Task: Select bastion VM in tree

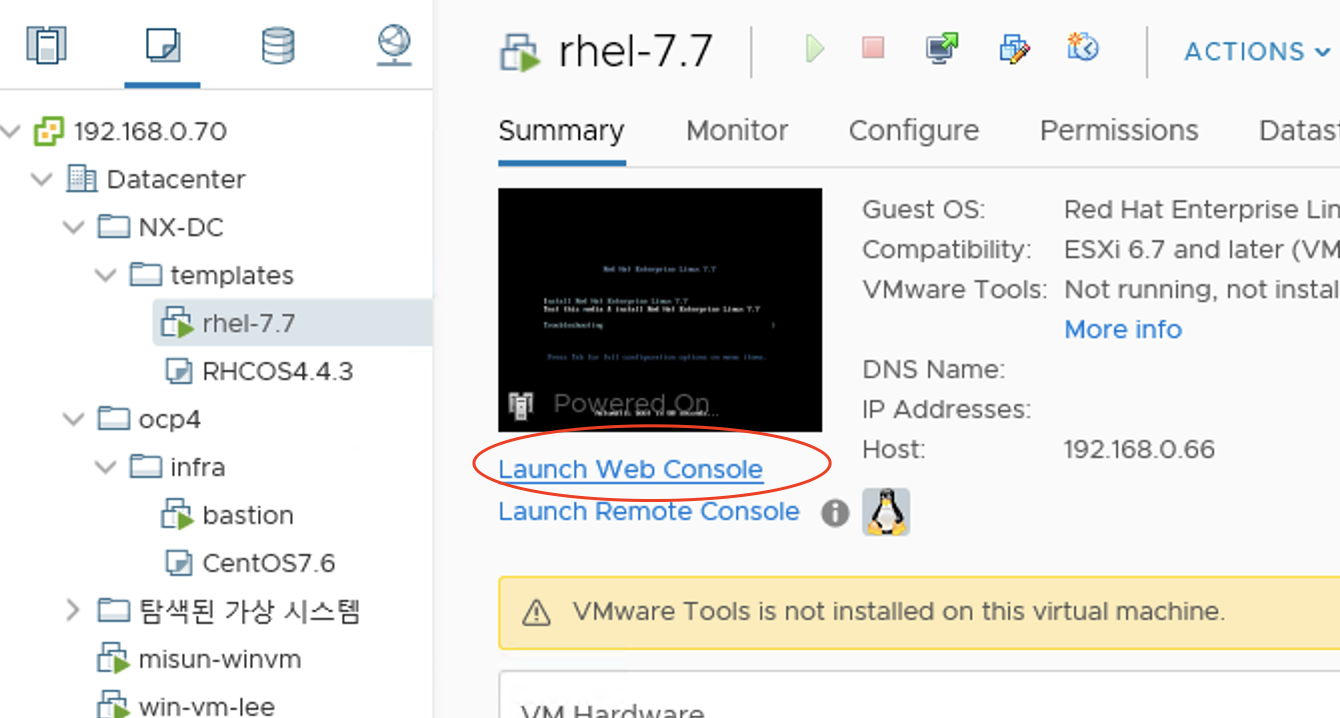Action: point(248,515)
